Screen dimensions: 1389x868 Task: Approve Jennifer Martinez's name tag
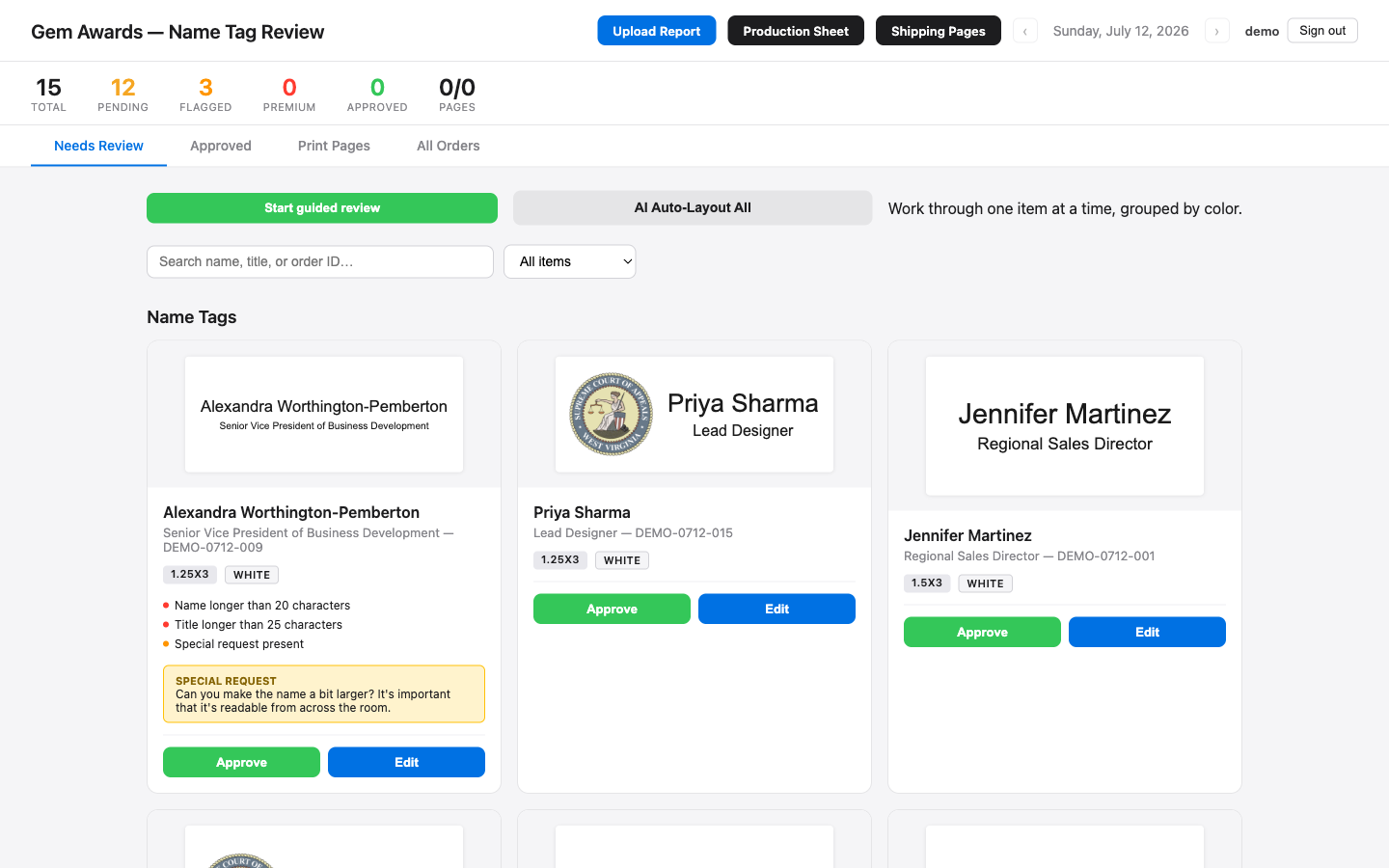click(x=982, y=632)
